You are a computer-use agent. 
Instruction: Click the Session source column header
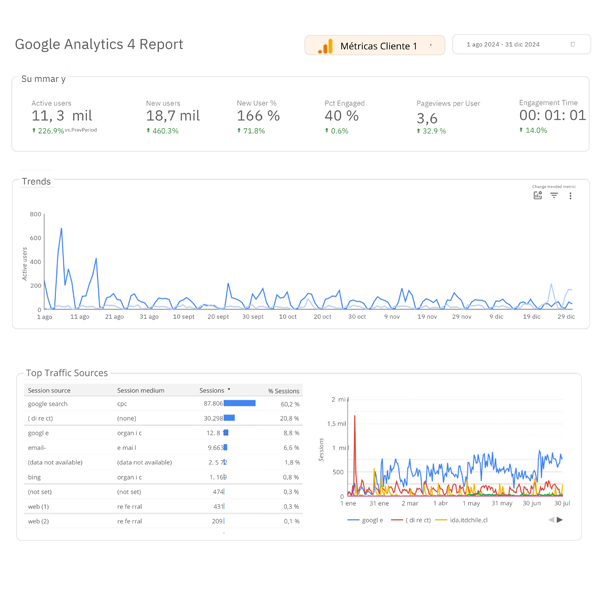[x=49, y=390]
